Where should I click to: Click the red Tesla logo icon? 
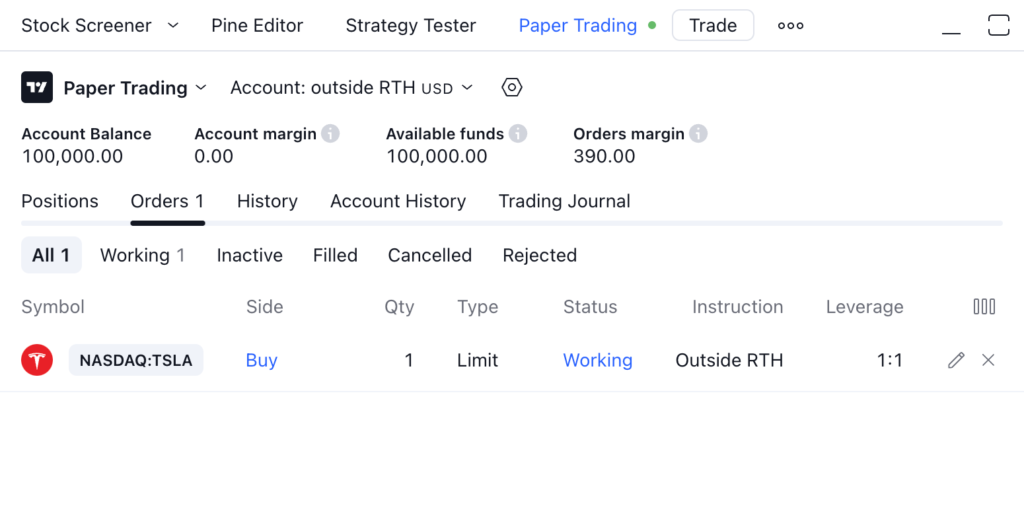coord(37,360)
